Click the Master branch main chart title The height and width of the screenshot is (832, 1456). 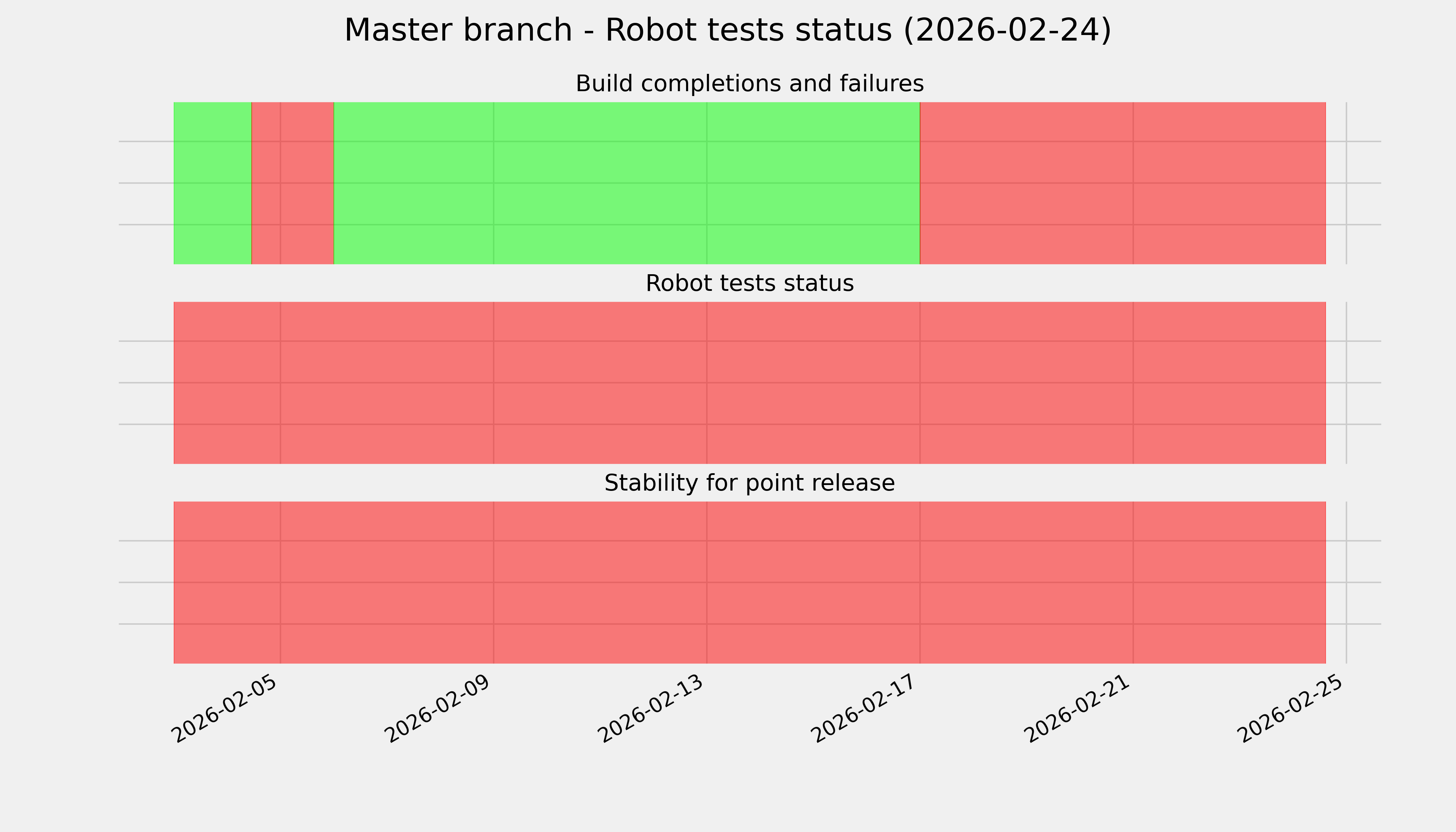point(727,30)
